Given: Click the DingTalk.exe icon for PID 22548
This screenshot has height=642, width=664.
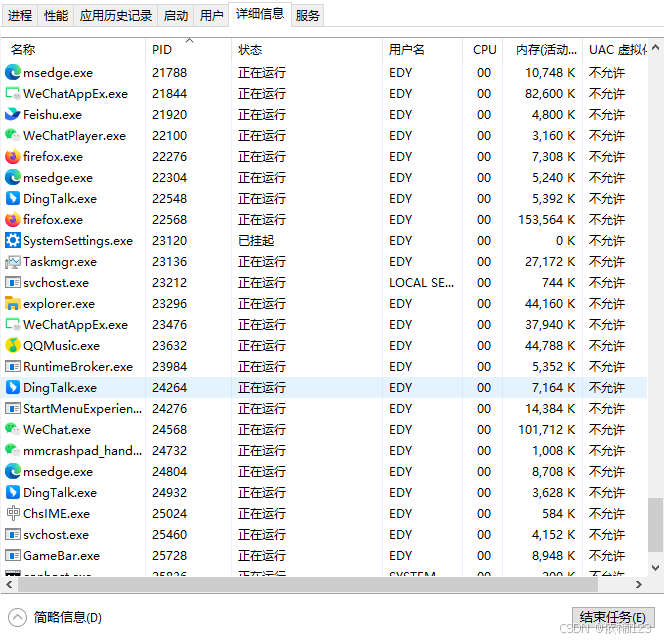Looking at the screenshot, I should pyautogui.click(x=13, y=199).
